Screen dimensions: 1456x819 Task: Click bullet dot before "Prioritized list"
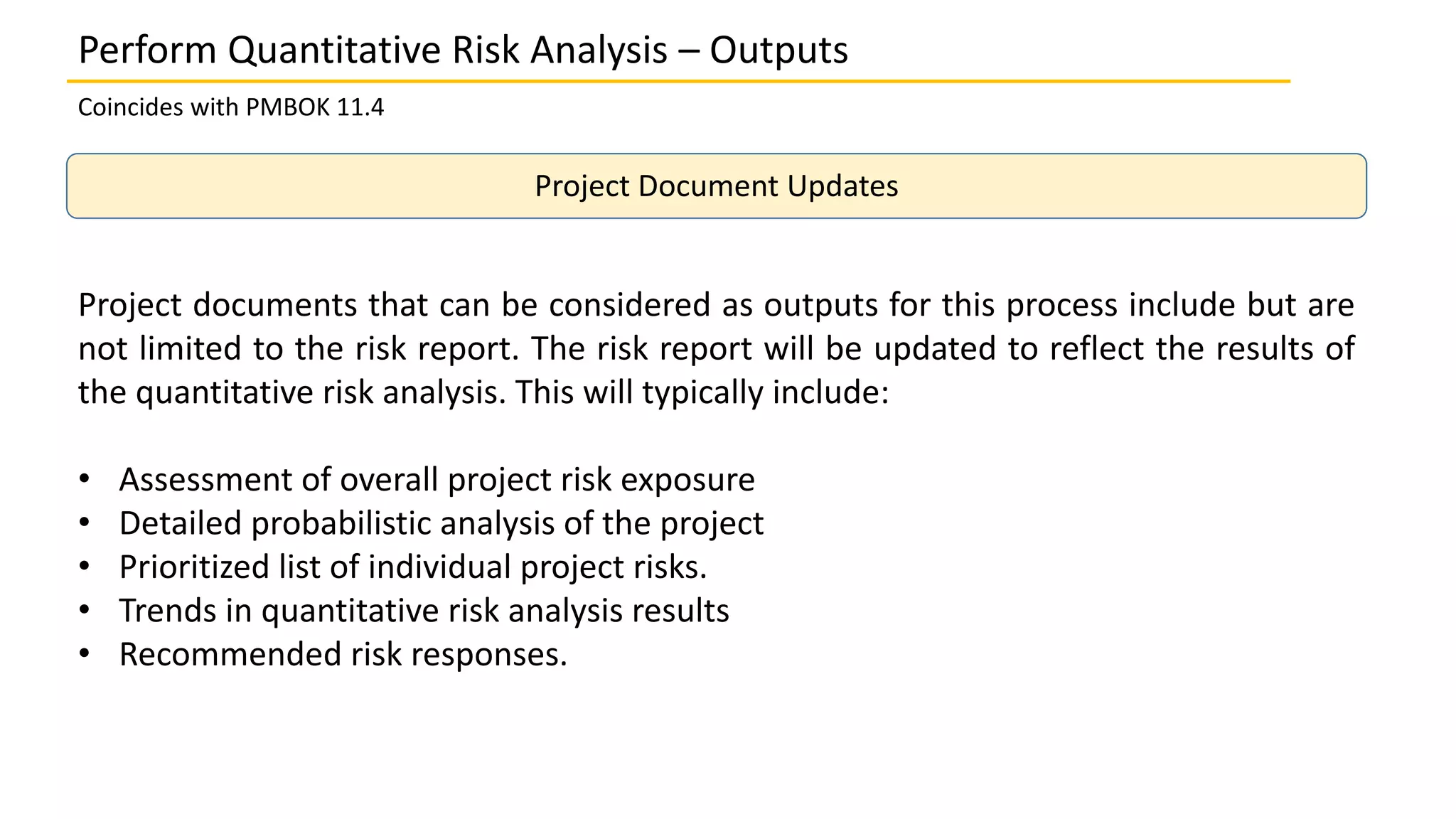tap(85, 567)
